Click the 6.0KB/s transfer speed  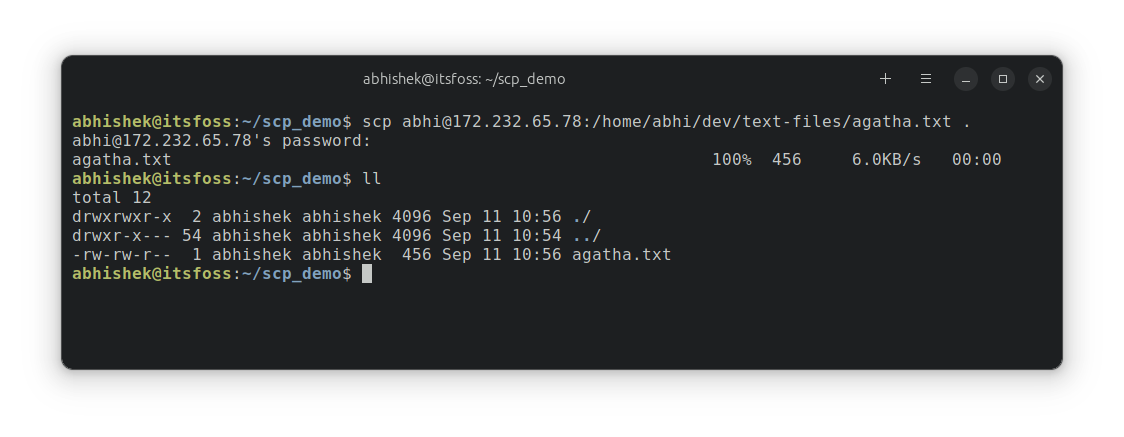pos(886,160)
